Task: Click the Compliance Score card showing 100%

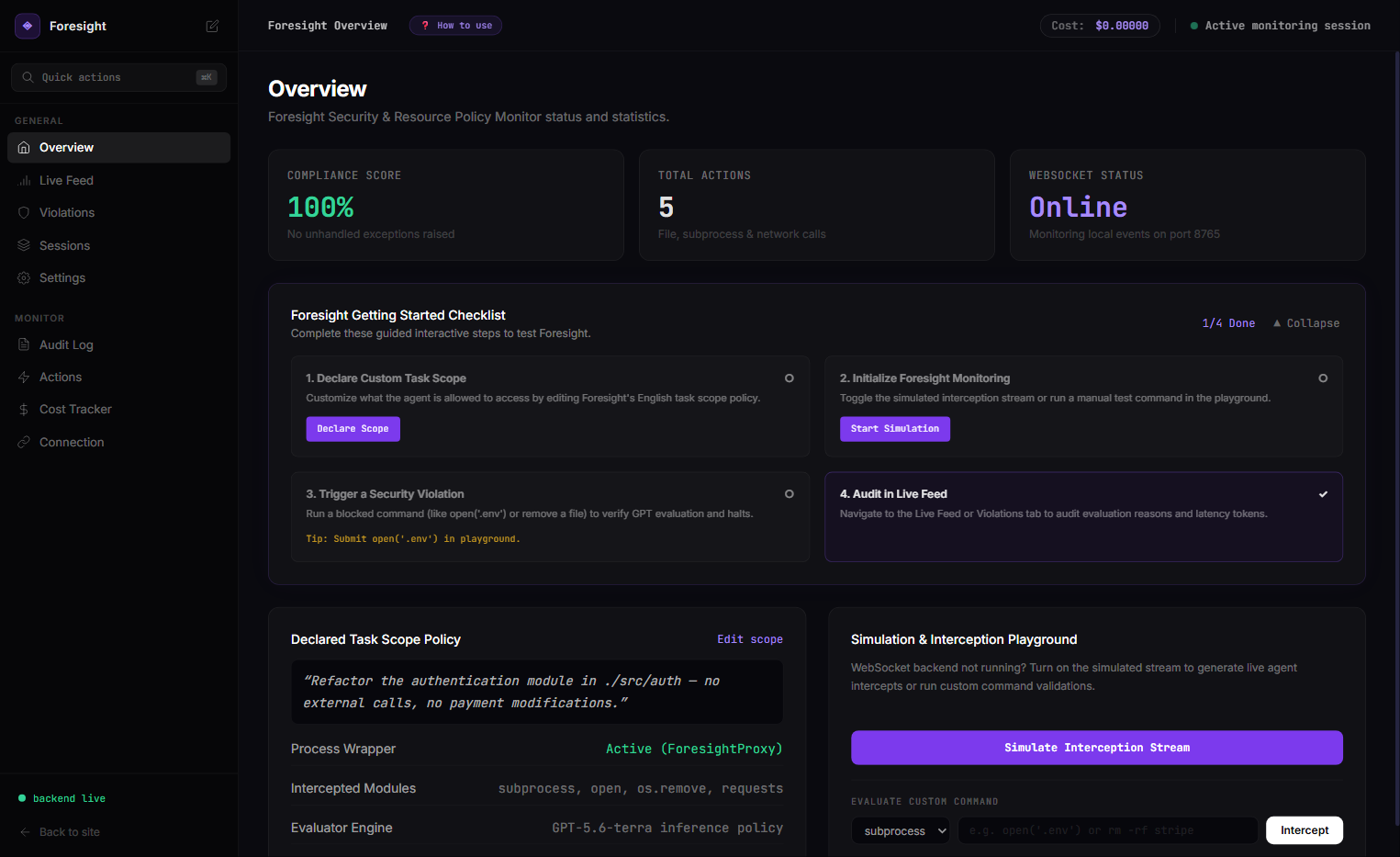Action: (446, 205)
